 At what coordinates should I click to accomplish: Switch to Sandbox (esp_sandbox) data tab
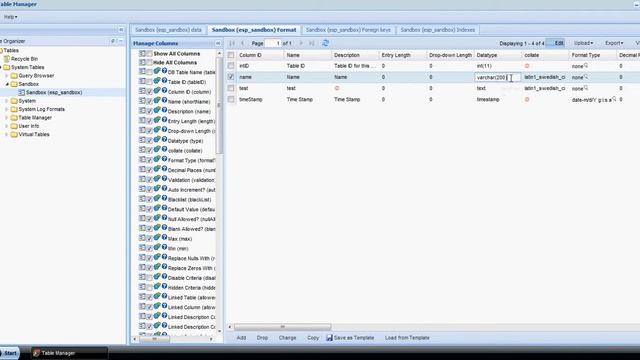(x=168, y=30)
